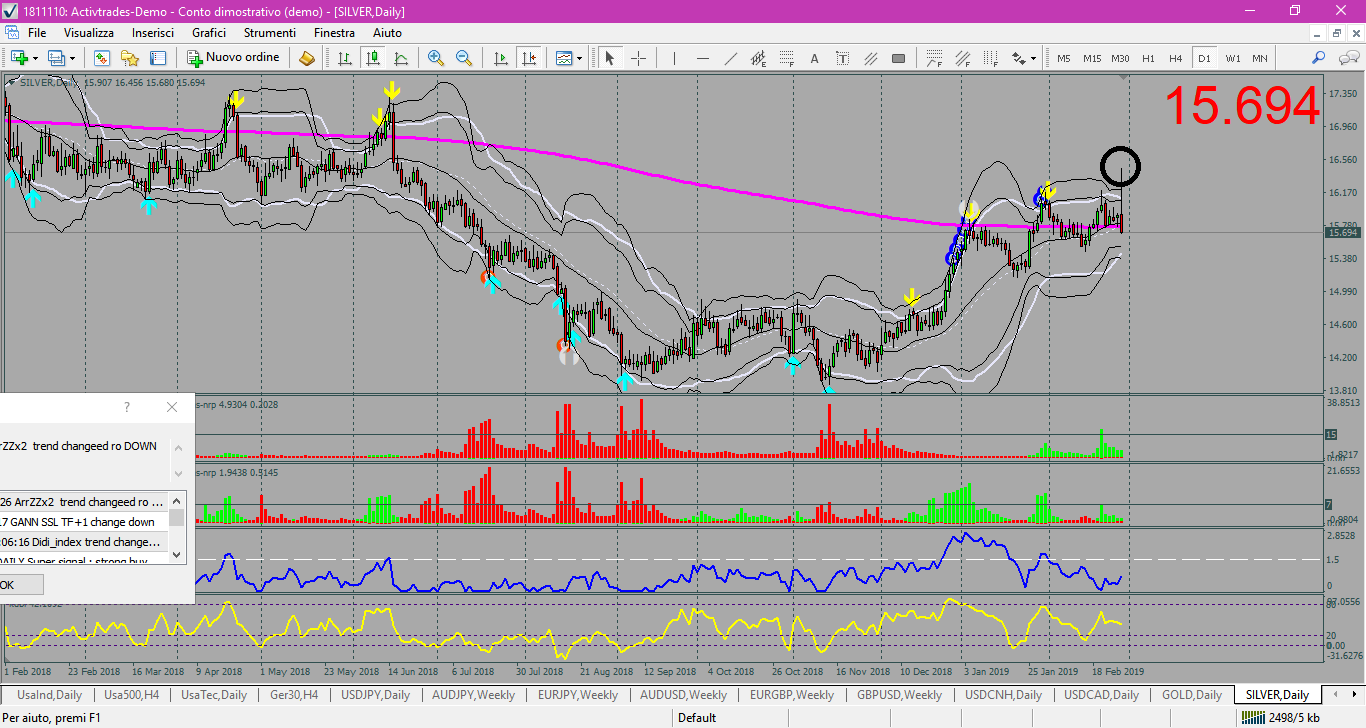Click the alert dialog help question mark

click(127, 407)
